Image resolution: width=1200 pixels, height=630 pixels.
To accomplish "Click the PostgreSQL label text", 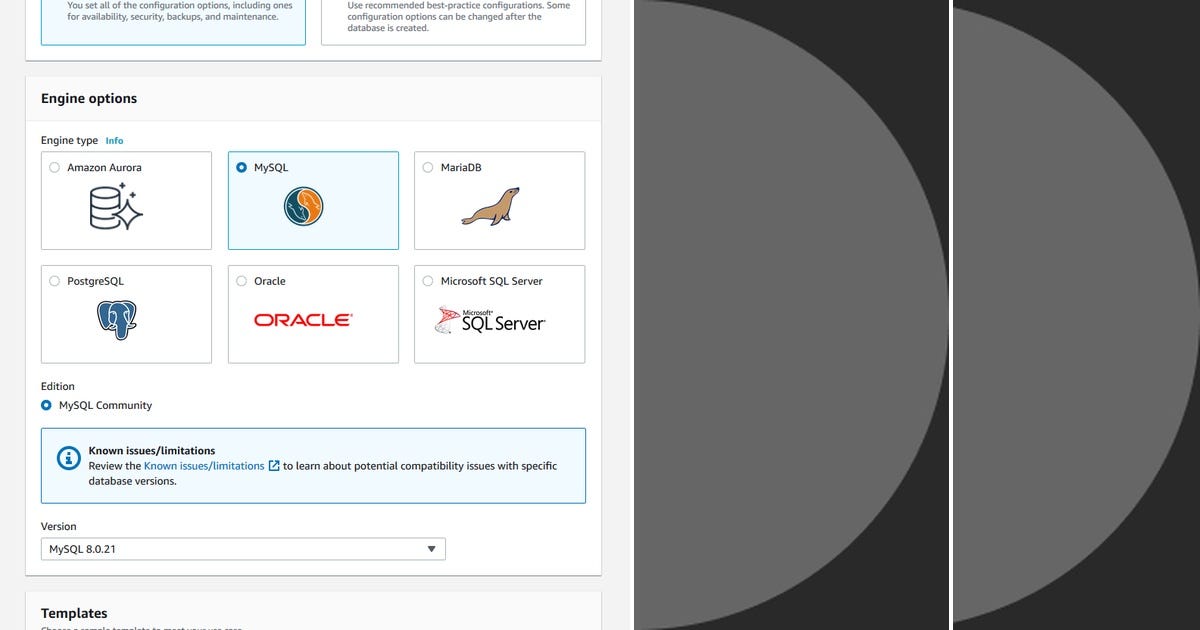I will pyautogui.click(x=95, y=281).
